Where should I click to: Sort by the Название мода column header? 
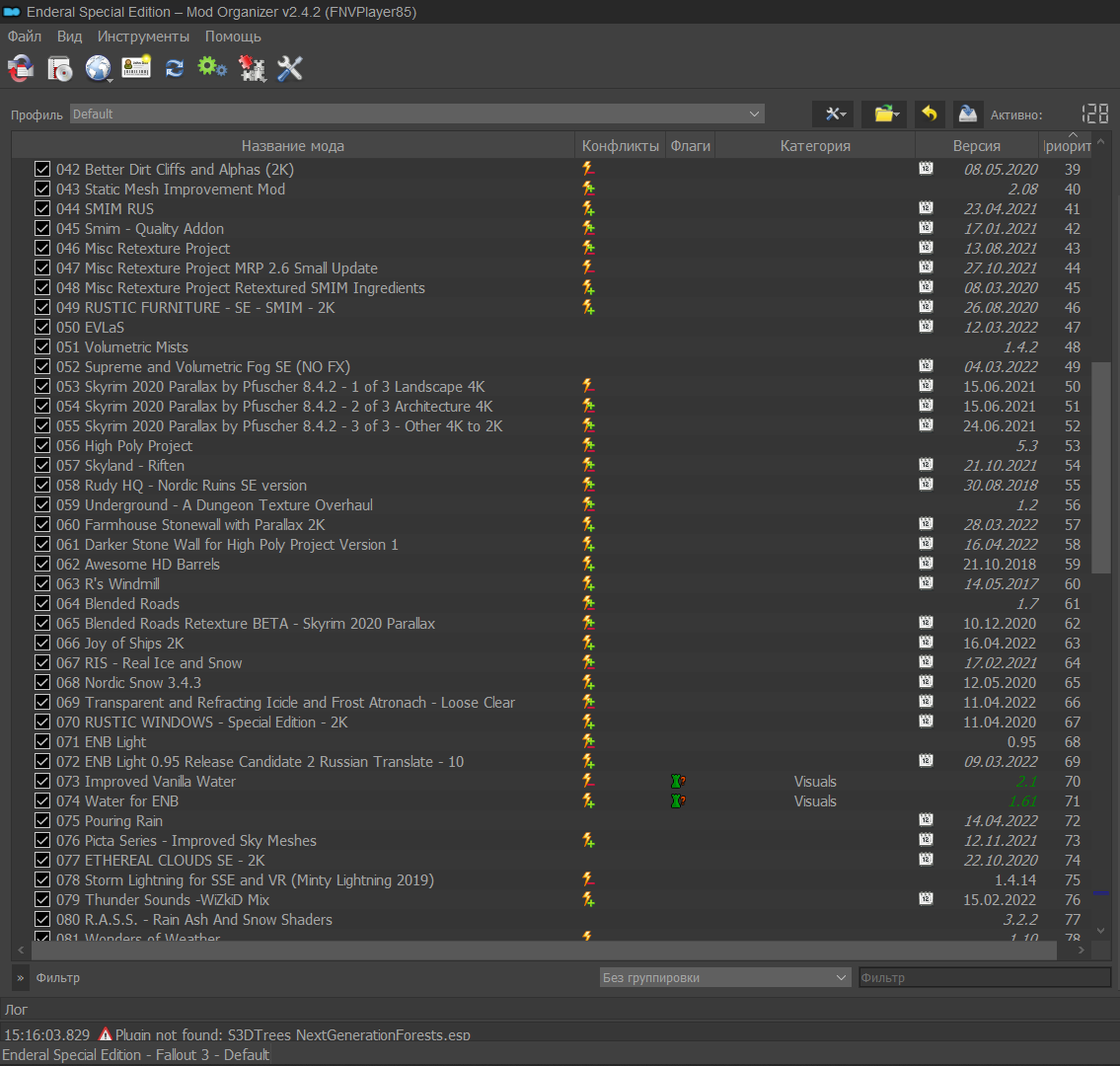[x=293, y=146]
